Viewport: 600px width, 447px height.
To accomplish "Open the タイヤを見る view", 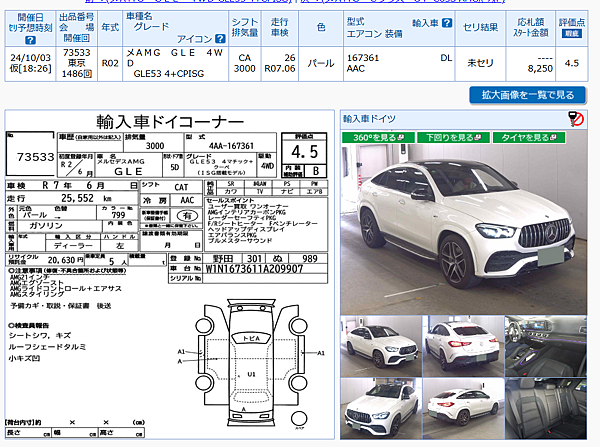I will click(529, 137).
